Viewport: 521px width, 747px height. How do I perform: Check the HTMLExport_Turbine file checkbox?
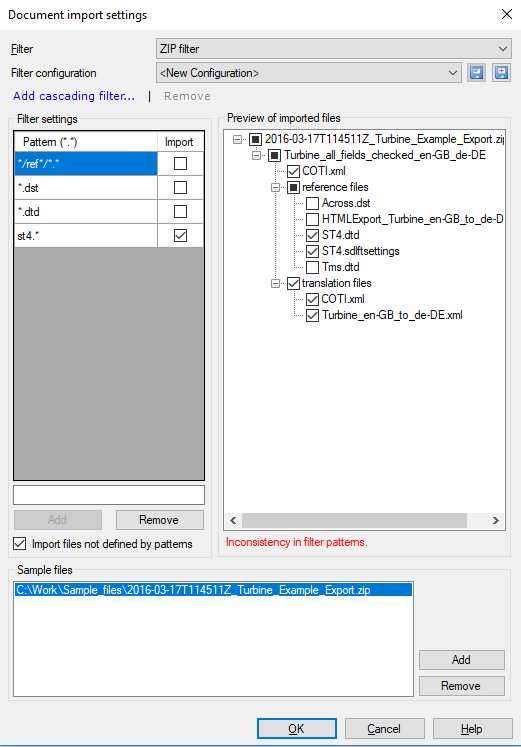tap(312, 219)
